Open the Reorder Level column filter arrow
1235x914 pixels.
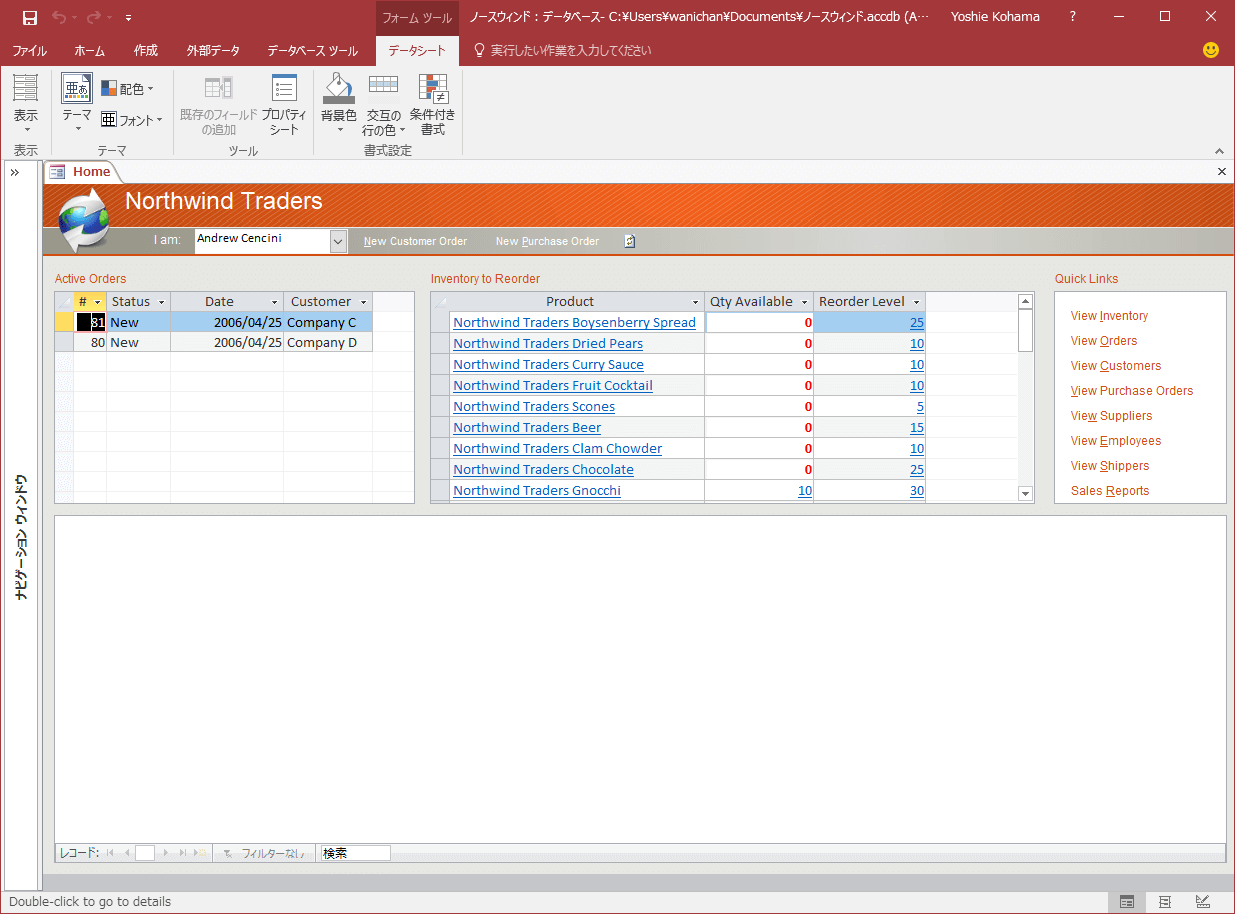click(916, 302)
